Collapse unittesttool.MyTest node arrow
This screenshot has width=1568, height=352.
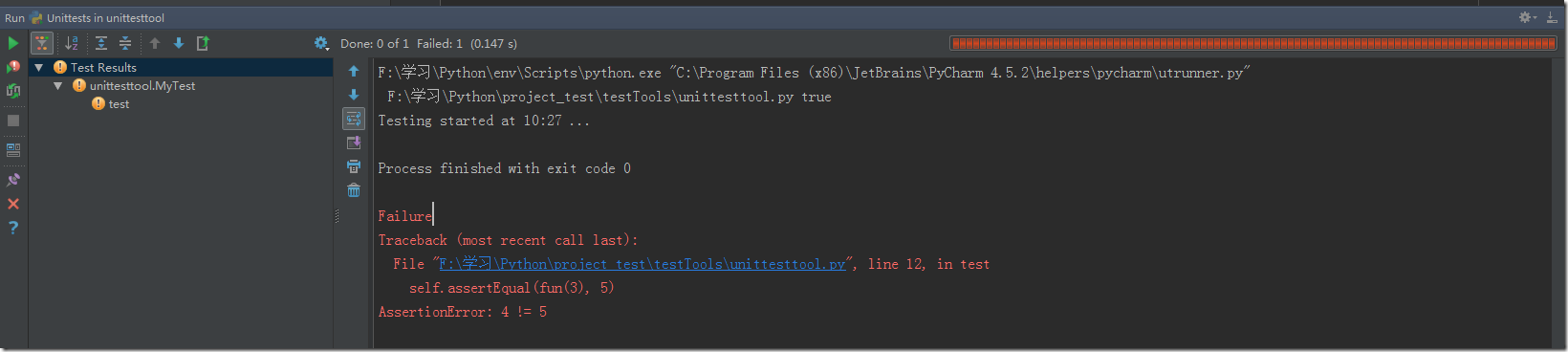coord(58,86)
